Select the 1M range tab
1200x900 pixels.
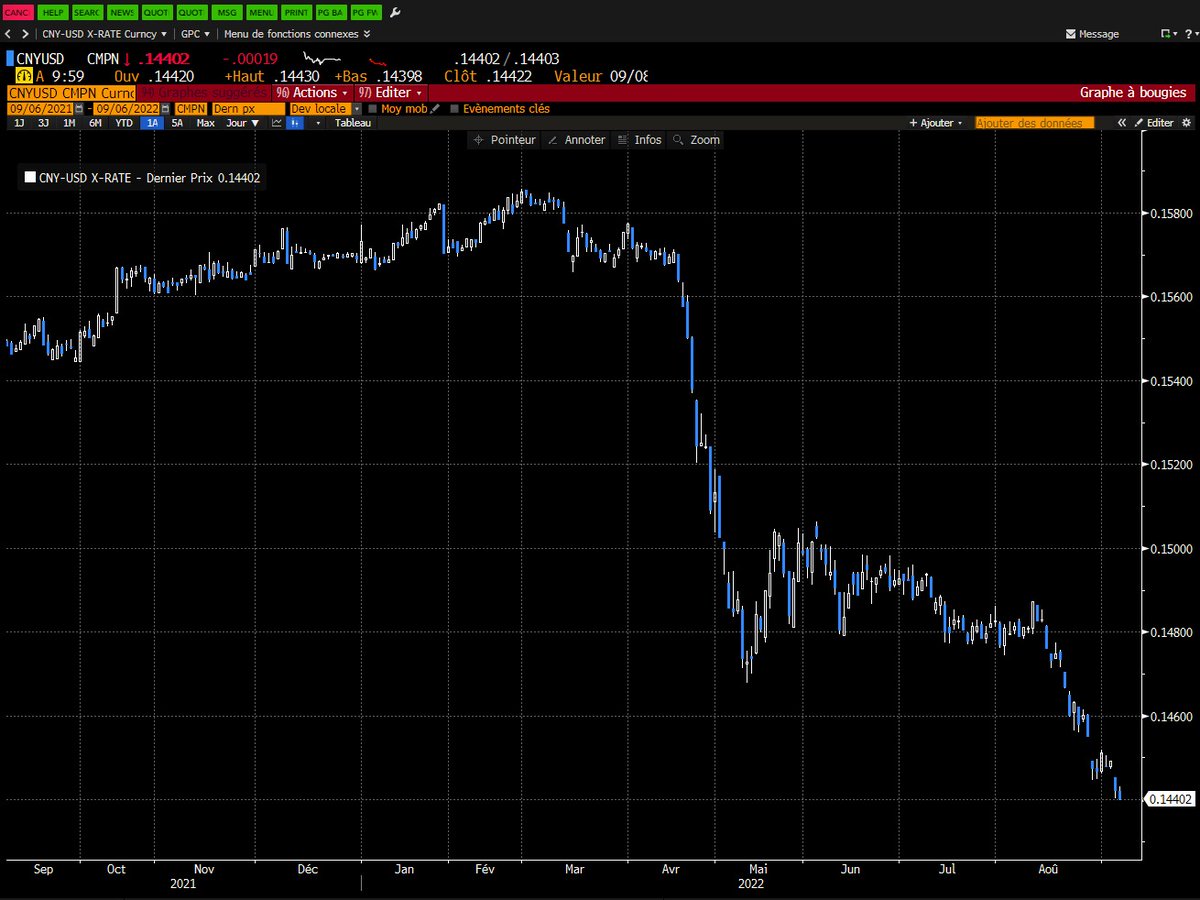coord(69,123)
